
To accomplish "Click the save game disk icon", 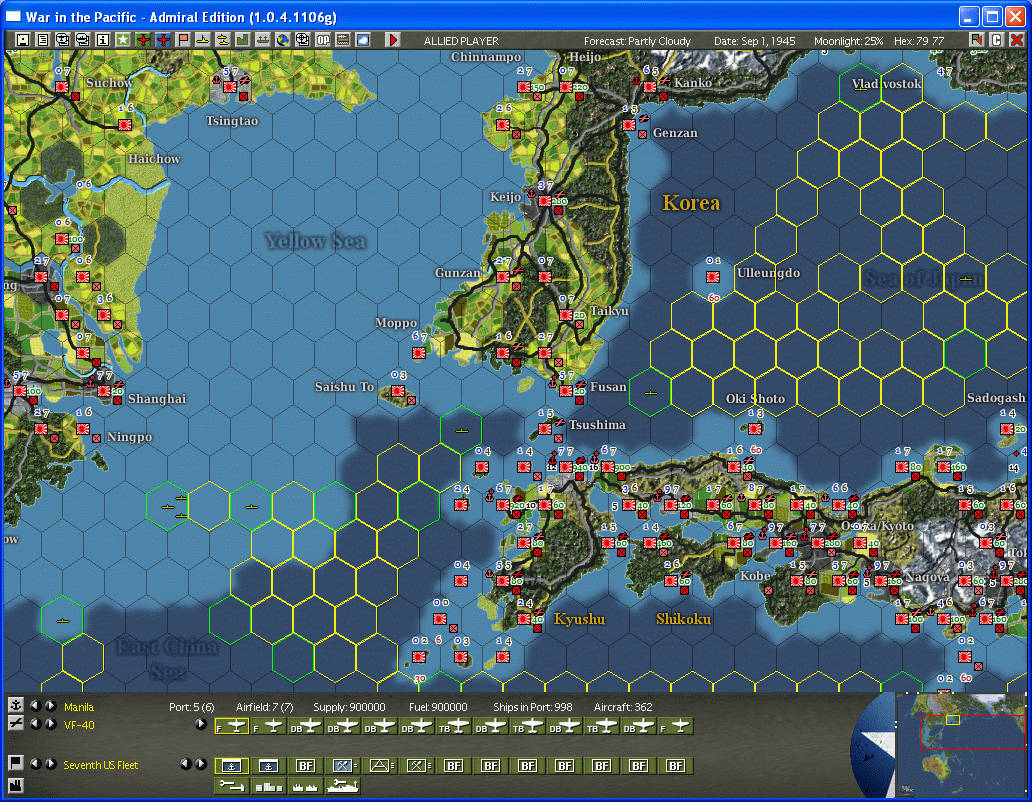I will point(22,39).
